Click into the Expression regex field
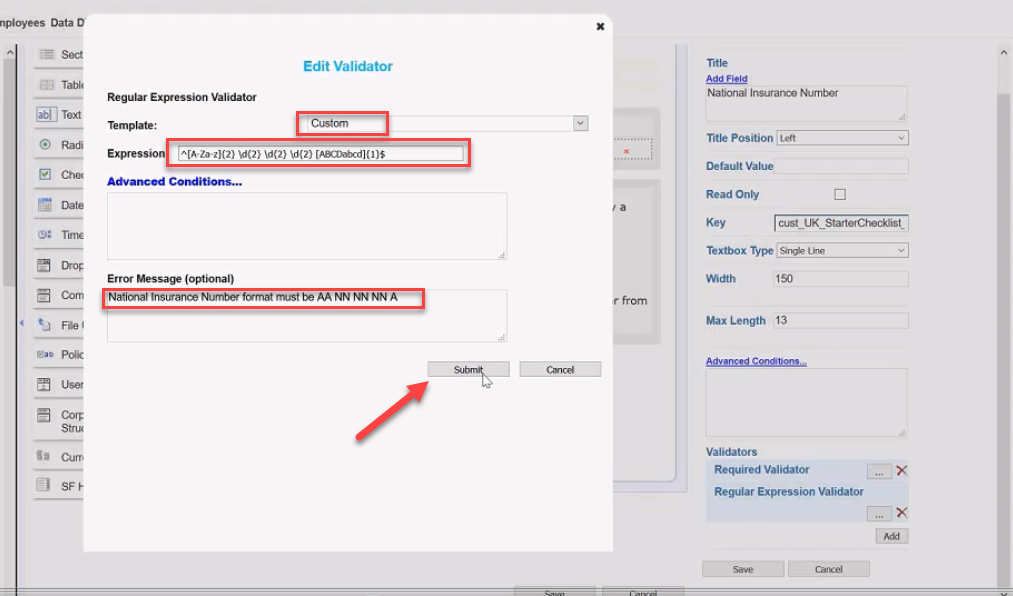 click(x=320, y=154)
